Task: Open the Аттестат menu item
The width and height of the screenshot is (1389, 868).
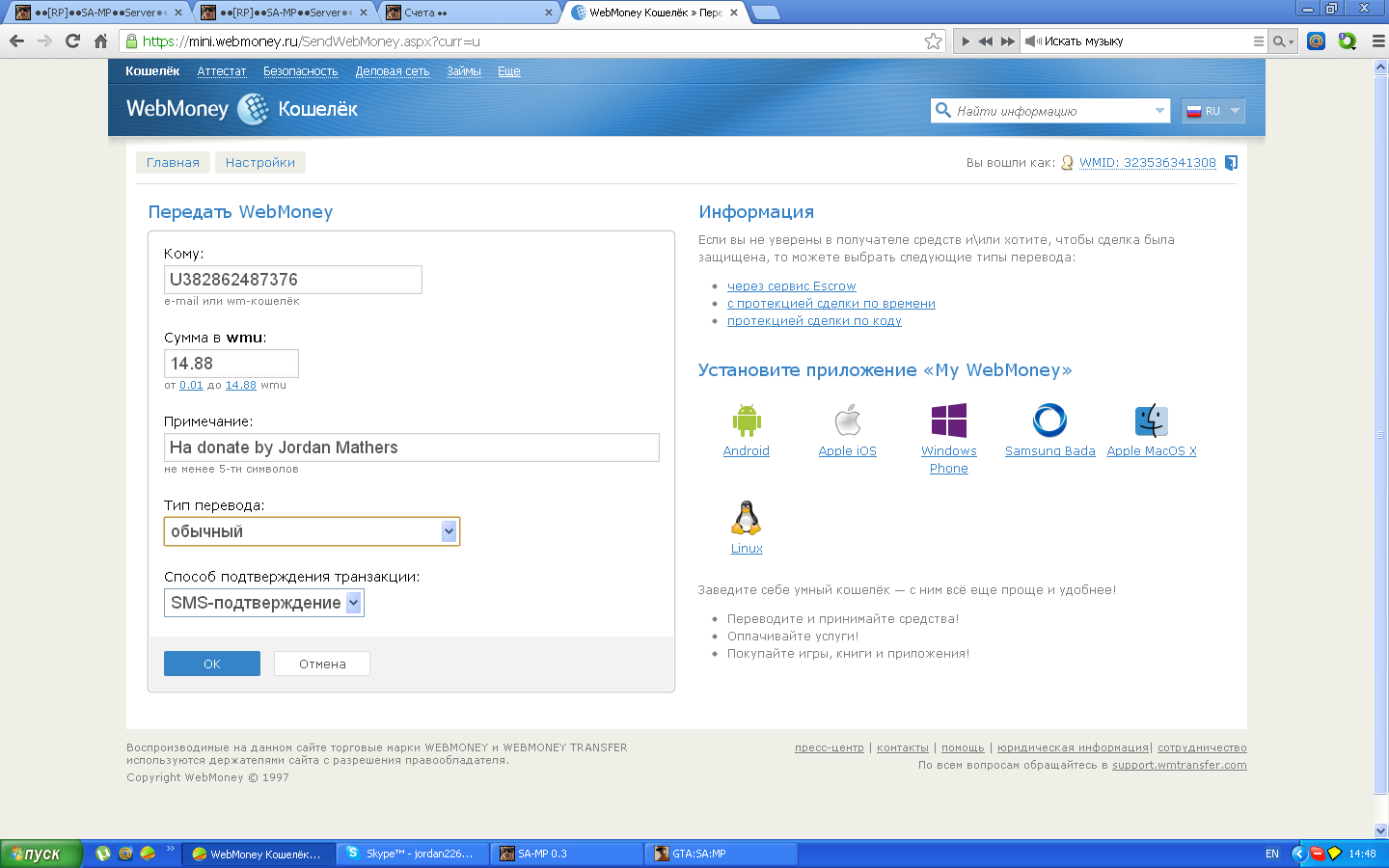Action: pos(222,71)
